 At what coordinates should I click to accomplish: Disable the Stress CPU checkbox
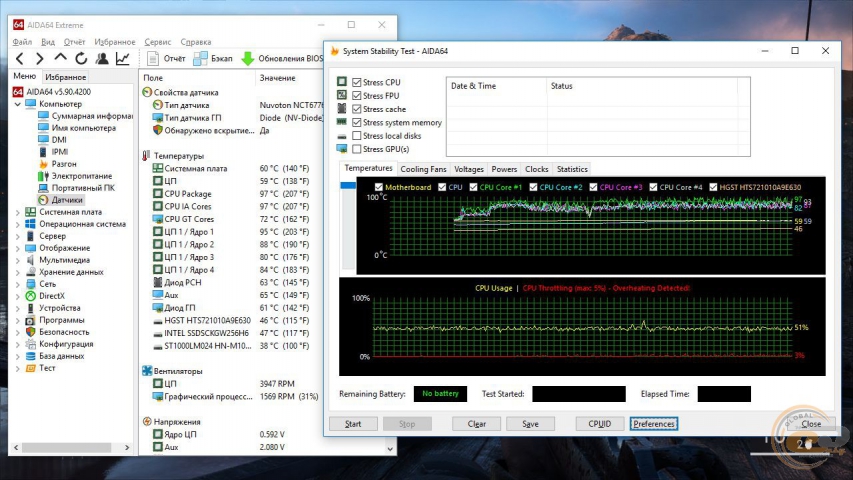(357, 83)
